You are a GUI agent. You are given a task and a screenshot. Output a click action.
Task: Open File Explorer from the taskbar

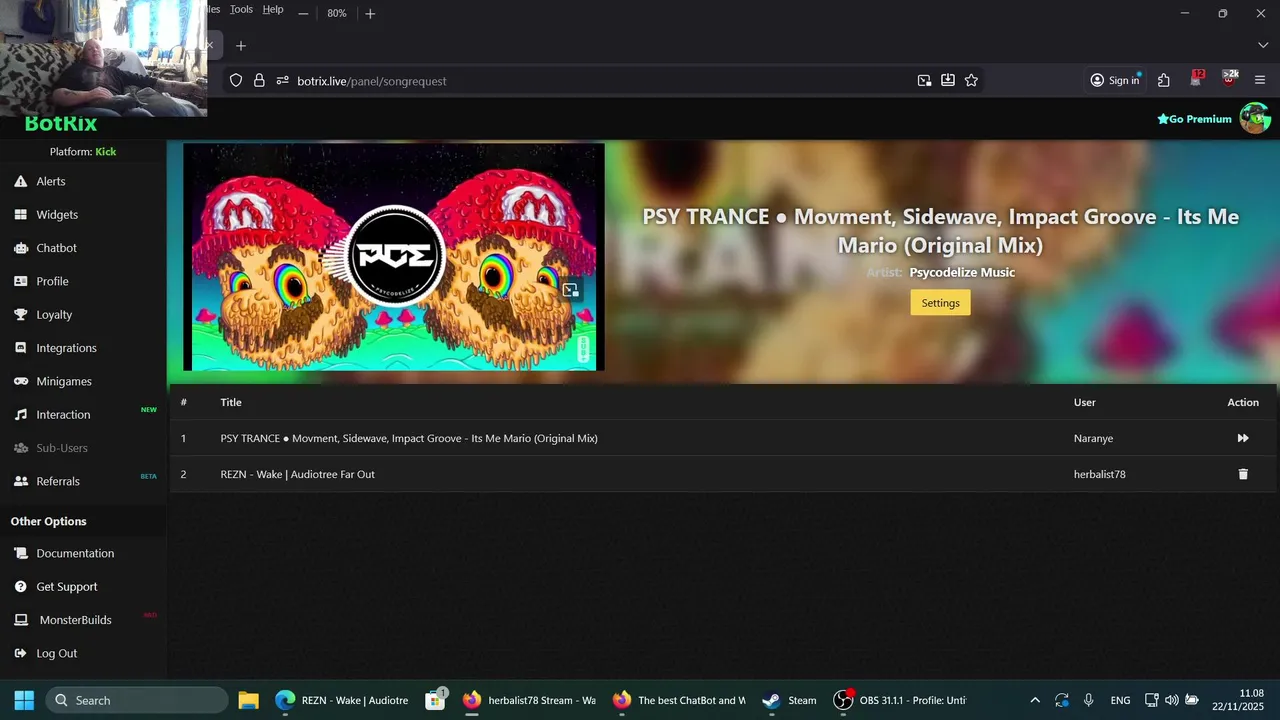(249, 700)
